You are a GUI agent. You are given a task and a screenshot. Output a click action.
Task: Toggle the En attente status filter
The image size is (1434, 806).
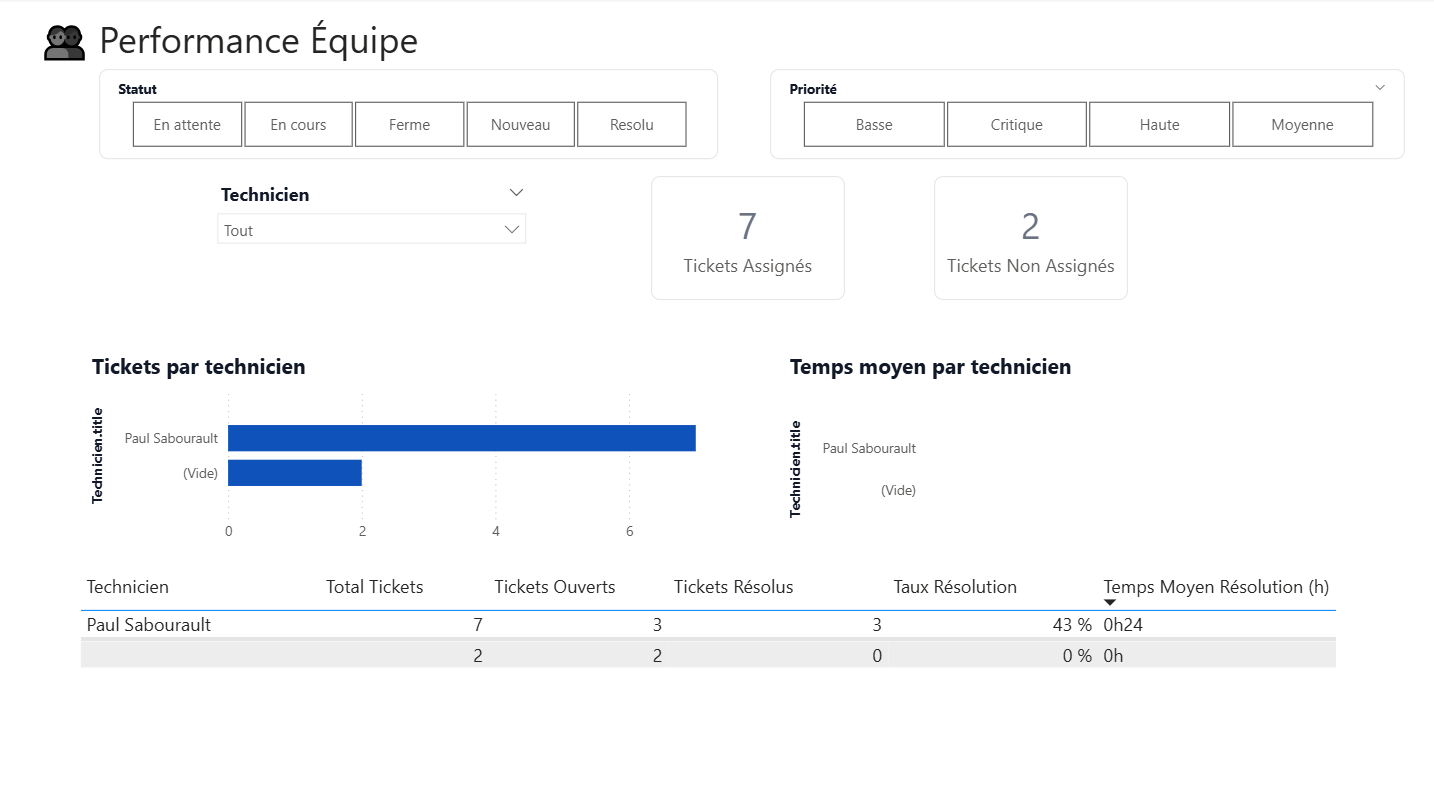tap(187, 125)
